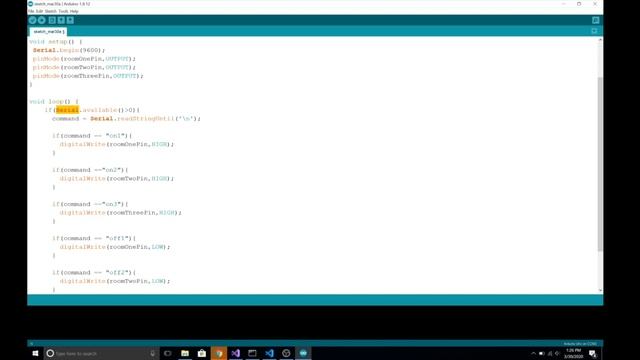Show hidden system tray icons chevron

533,353
